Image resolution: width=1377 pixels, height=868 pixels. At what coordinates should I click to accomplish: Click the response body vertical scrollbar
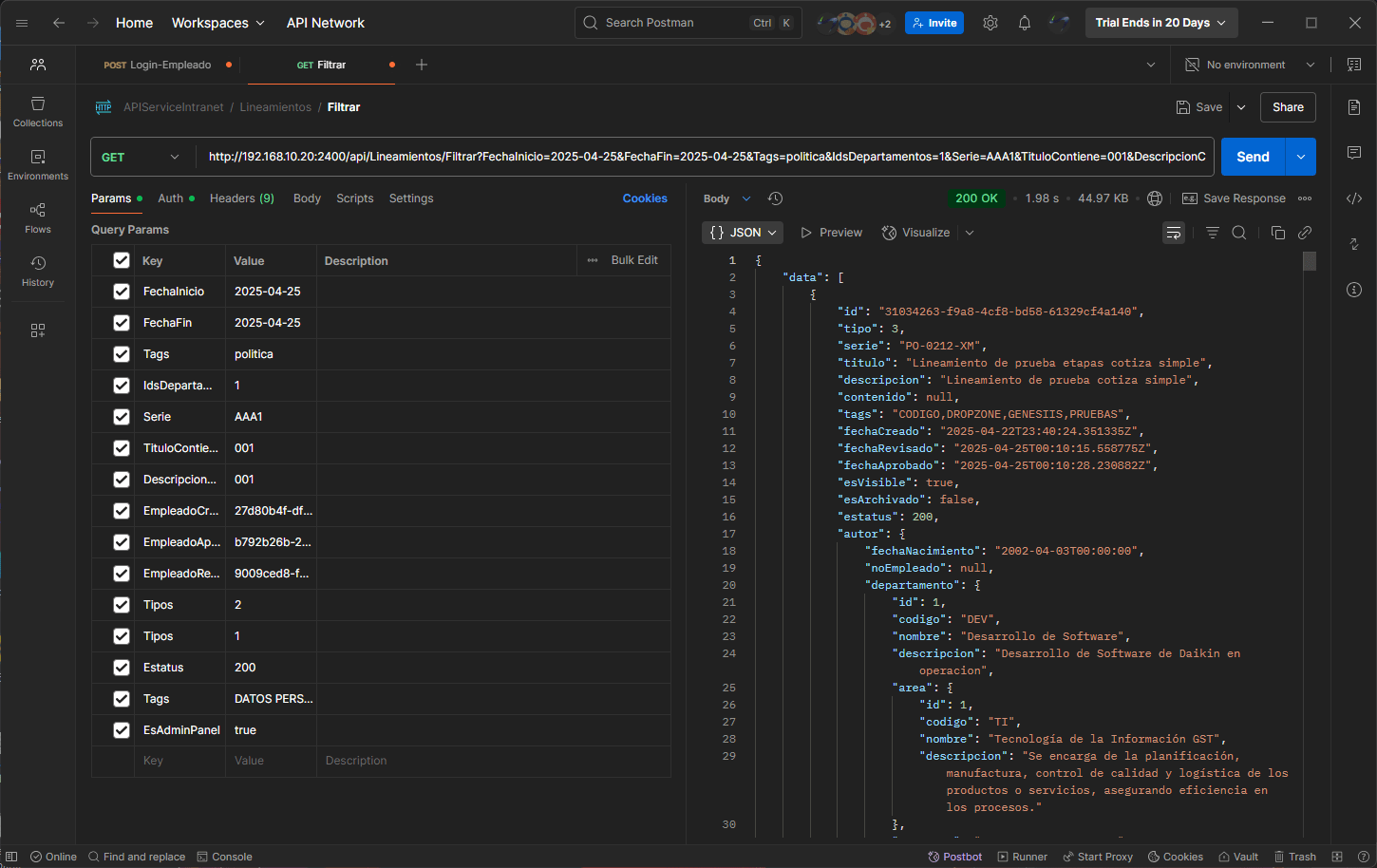(x=1310, y=261)
